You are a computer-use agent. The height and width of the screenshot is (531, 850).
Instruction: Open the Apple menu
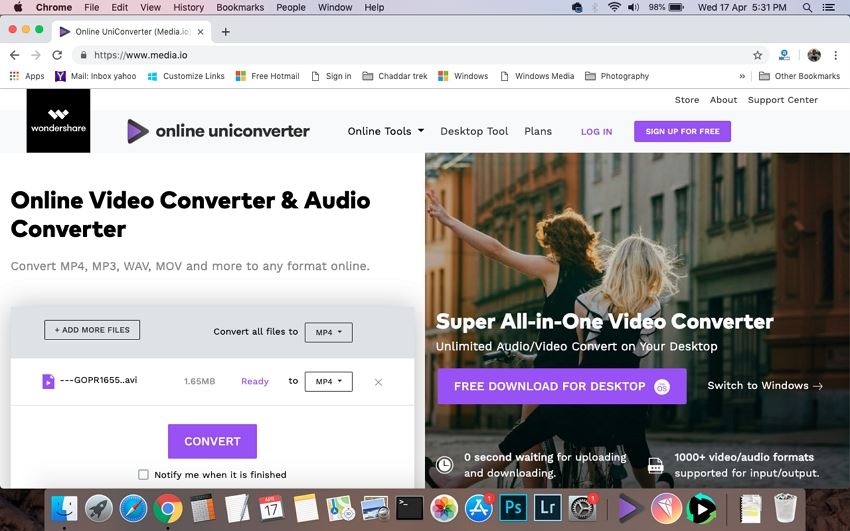(17, 8)
